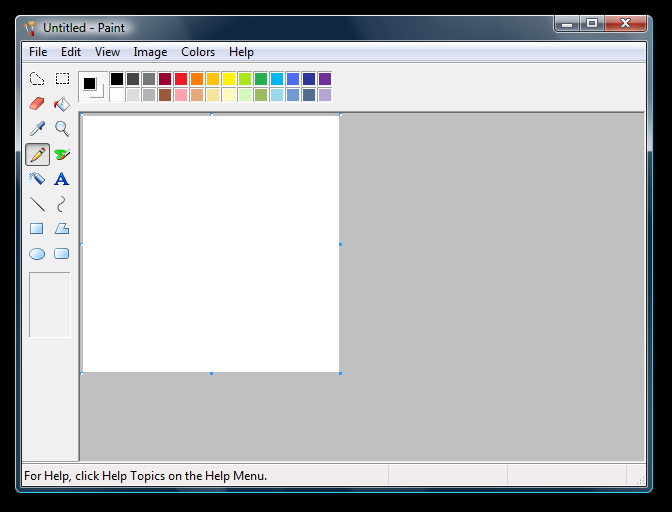The image size is (672, 512).
Task: Open the Help menu
Action: (x=241, y=52)
